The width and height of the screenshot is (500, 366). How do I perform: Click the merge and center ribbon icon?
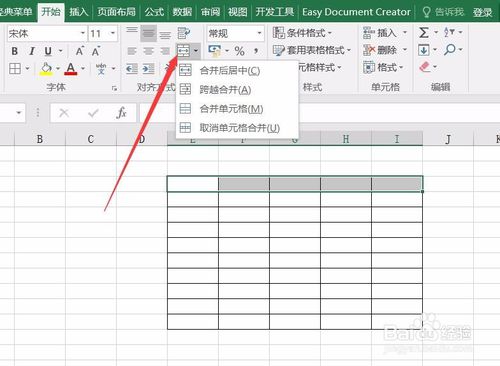[x=183, y=51]
